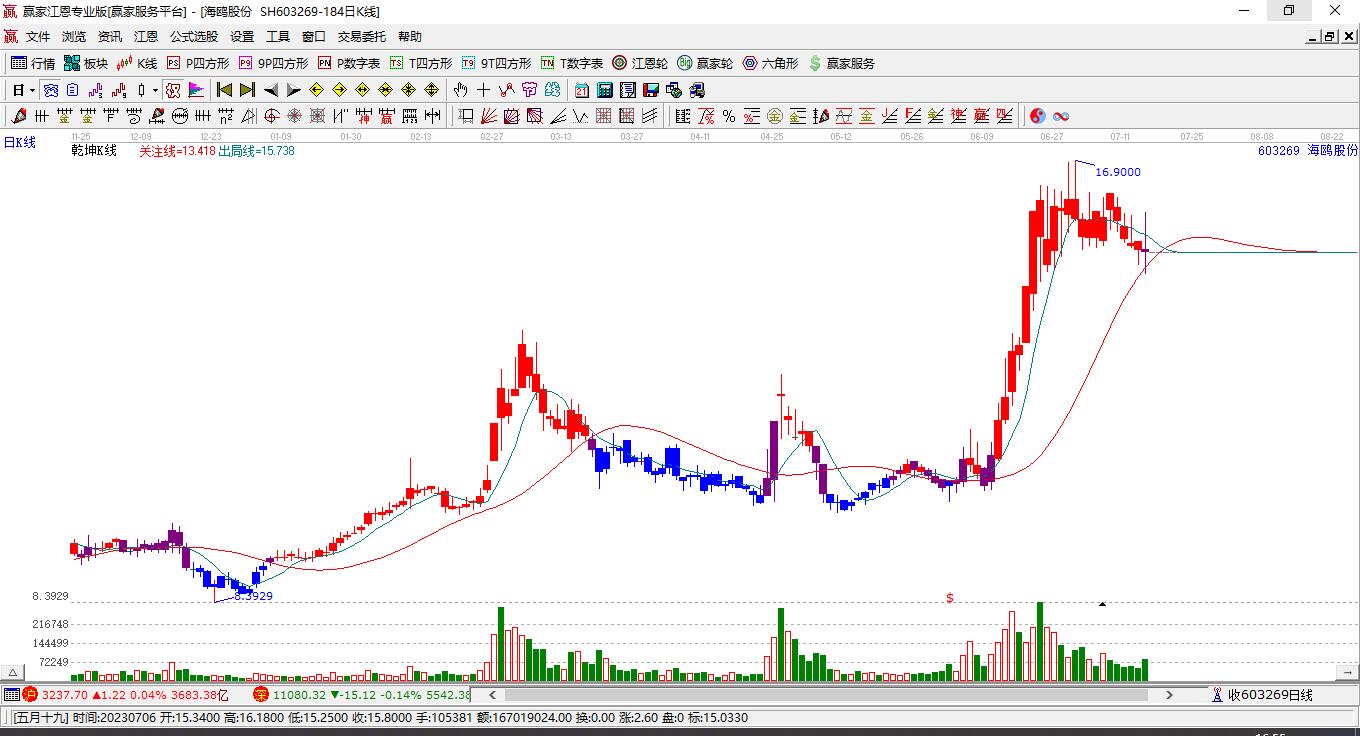Jump to first bar with skip-start icon
The image size is (1360, 736).
225,90
